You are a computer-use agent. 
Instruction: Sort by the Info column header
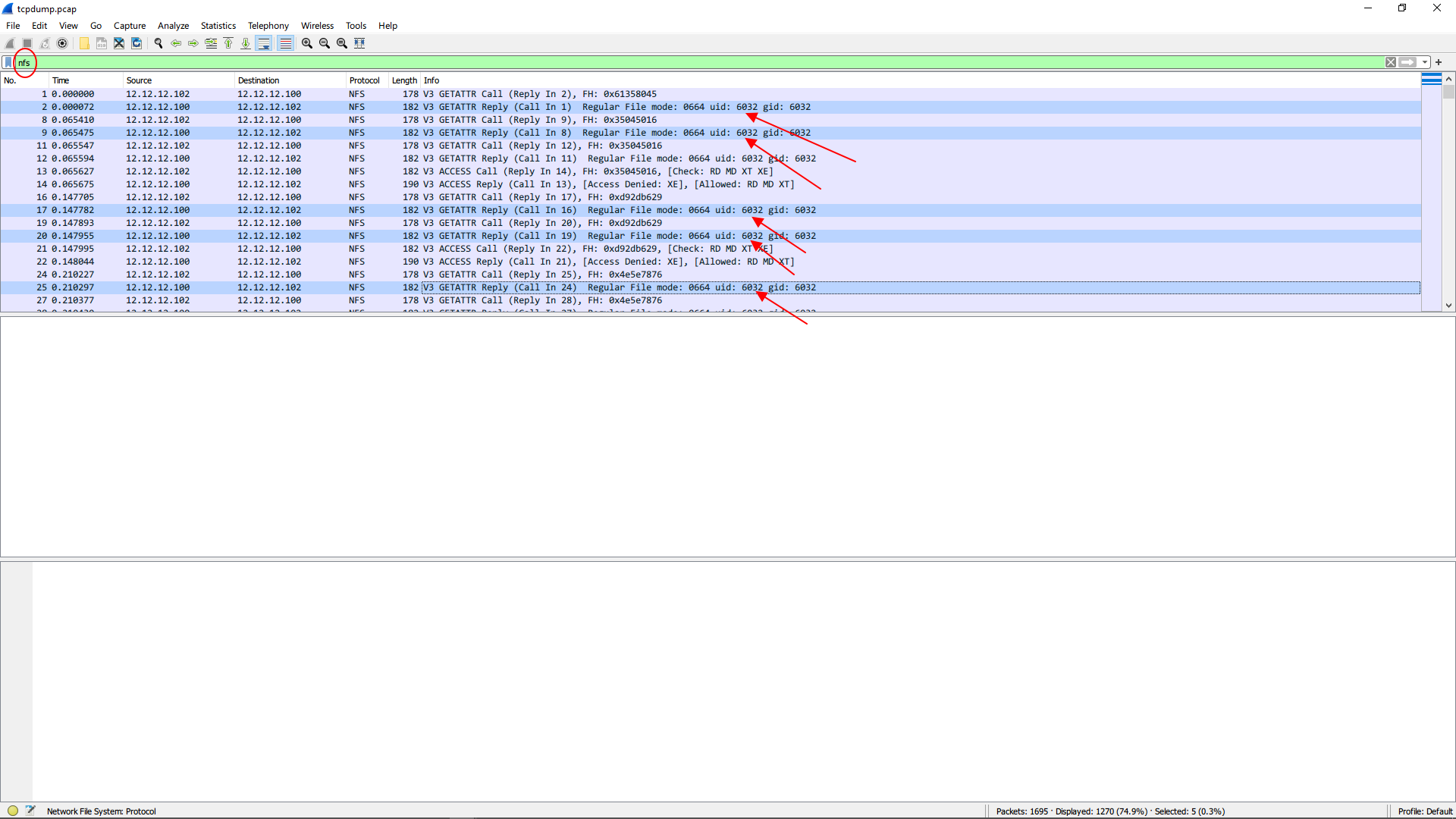coord(921,80)
